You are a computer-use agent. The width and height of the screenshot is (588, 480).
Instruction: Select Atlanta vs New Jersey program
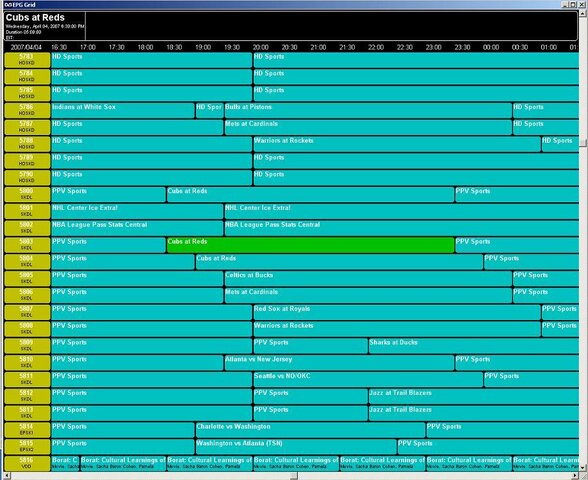(x=339, y=363)
